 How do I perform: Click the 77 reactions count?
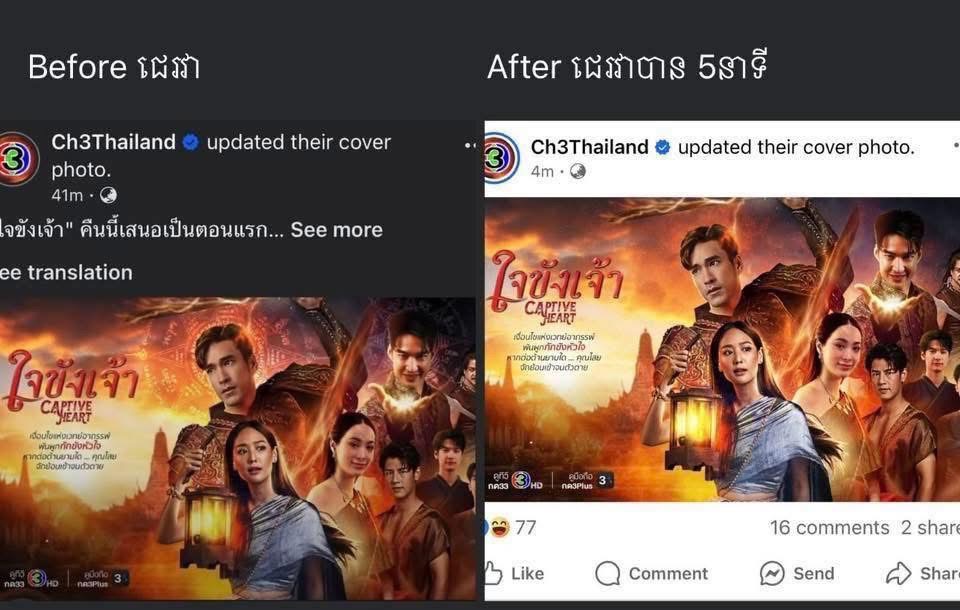coord(525,527)
